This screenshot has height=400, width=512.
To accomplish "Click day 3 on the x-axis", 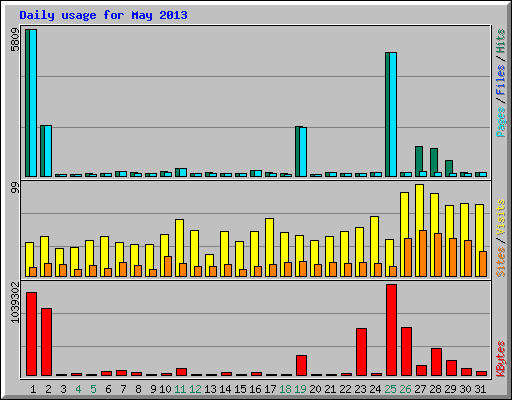I will coord(63,389).
